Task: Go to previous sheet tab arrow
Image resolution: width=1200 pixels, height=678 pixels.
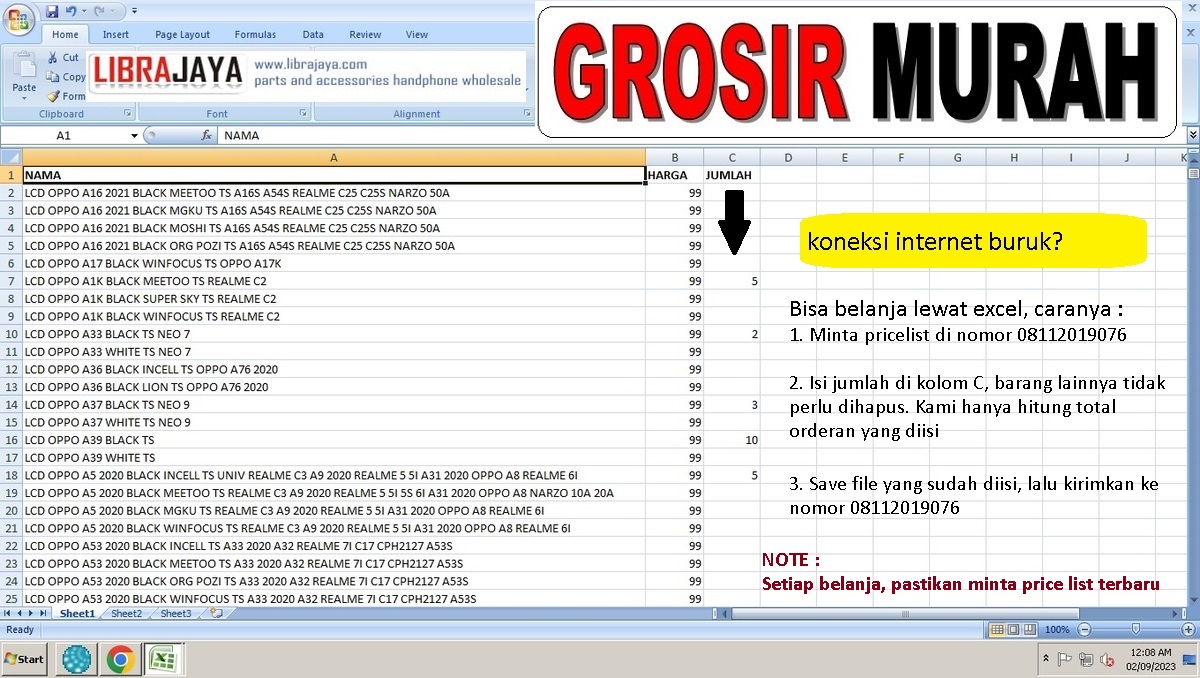Action: (x=21, y=613)
